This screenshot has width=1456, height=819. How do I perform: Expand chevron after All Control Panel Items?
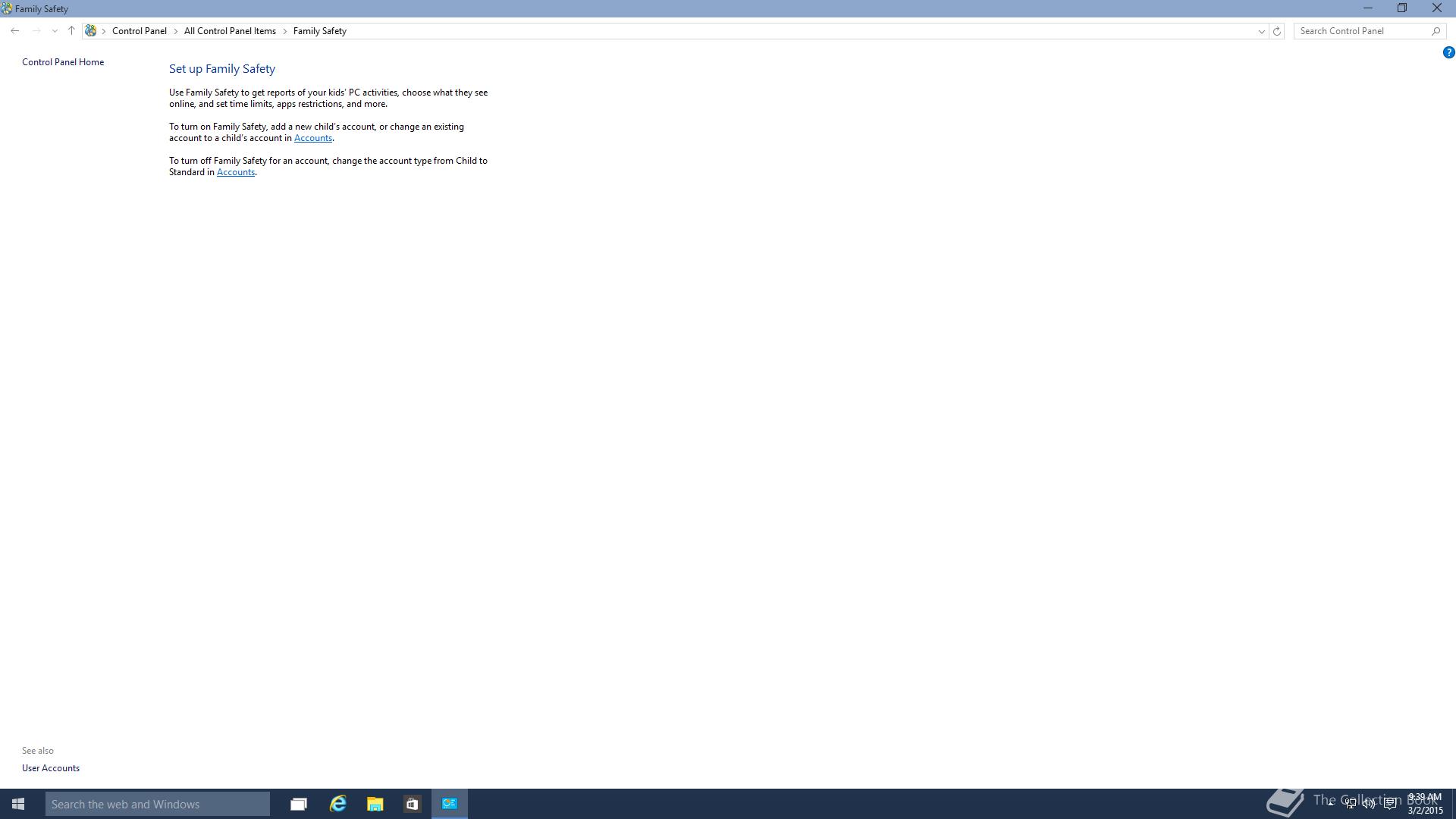click(x=285, y=31)
